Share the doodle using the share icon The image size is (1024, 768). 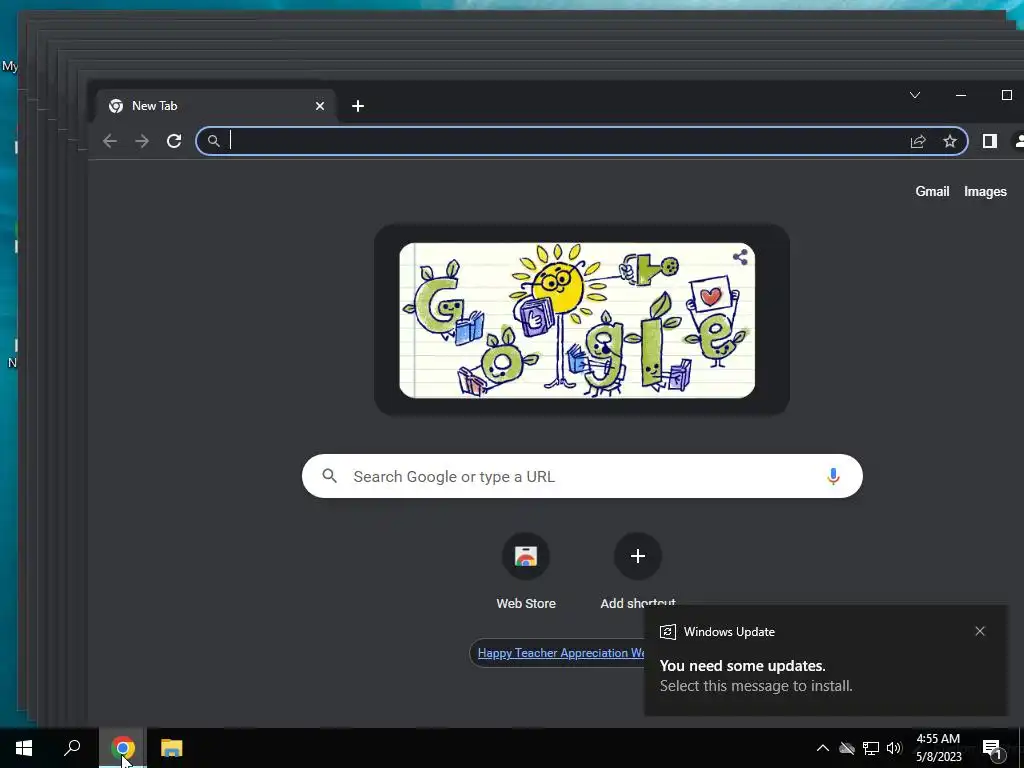point(740,257)
